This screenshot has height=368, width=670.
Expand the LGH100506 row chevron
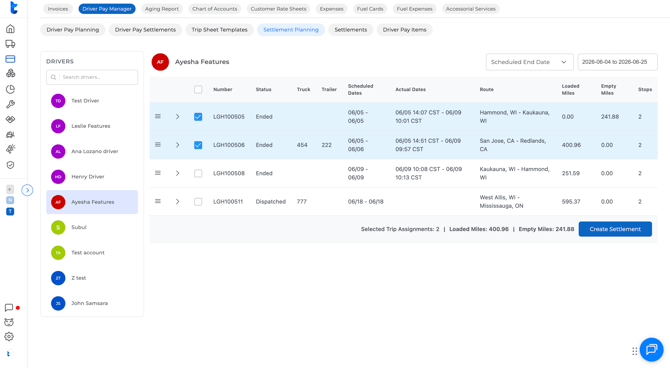point(177,145)
